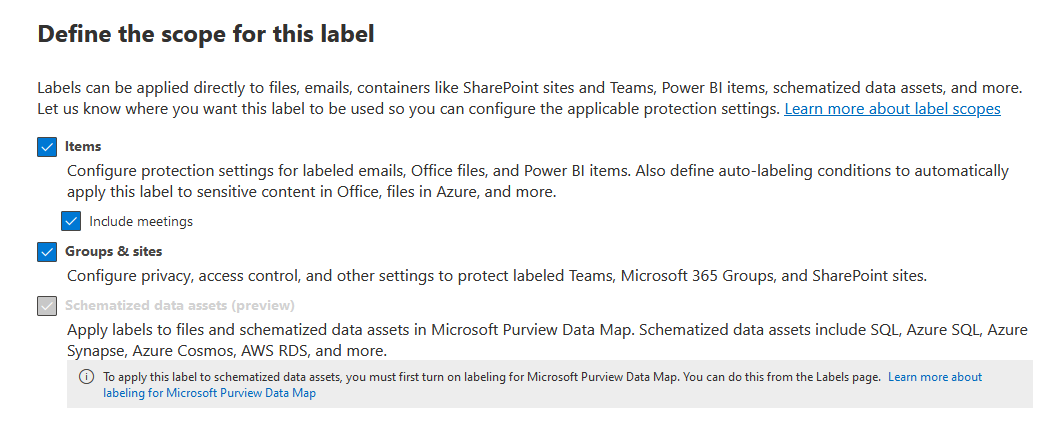1057x428 pixels.
Task: Uncheck the Items checkbox
Action: 47,147
